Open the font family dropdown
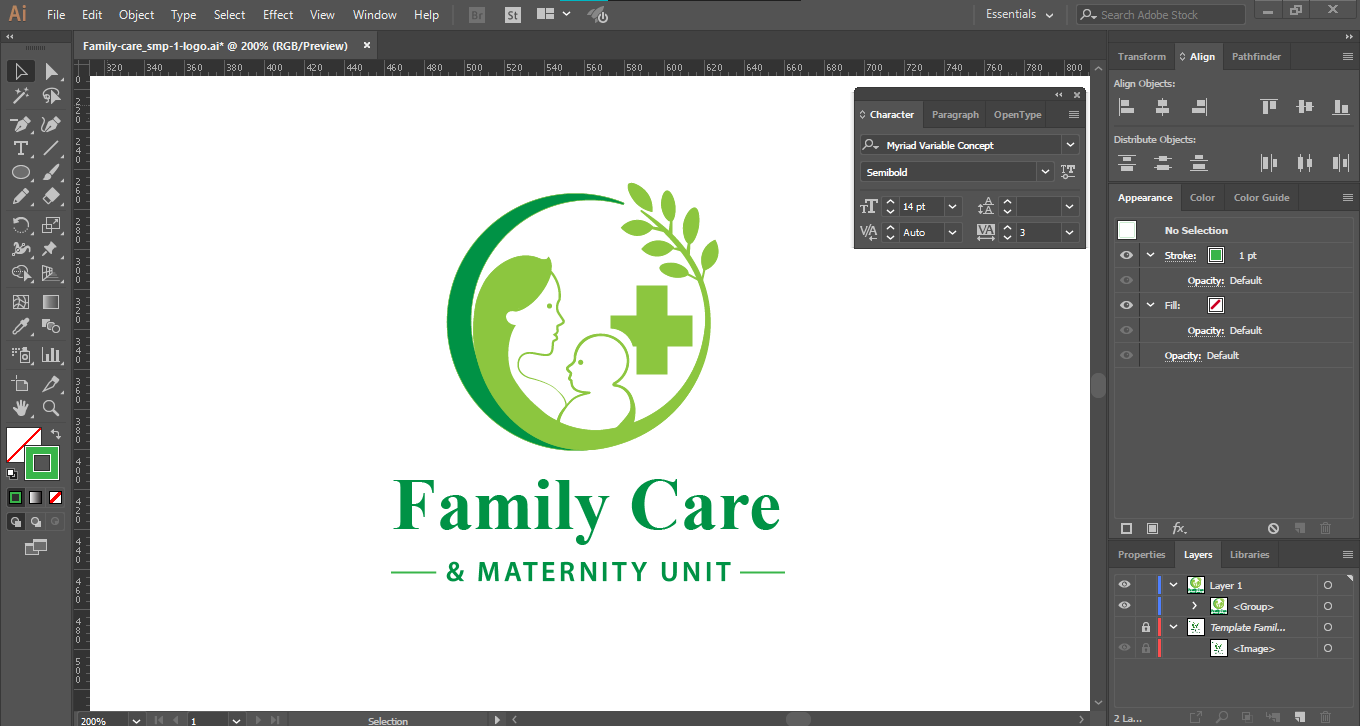Image resolution: width=1360 pixels, height=726 pixels. point(1071,145)
